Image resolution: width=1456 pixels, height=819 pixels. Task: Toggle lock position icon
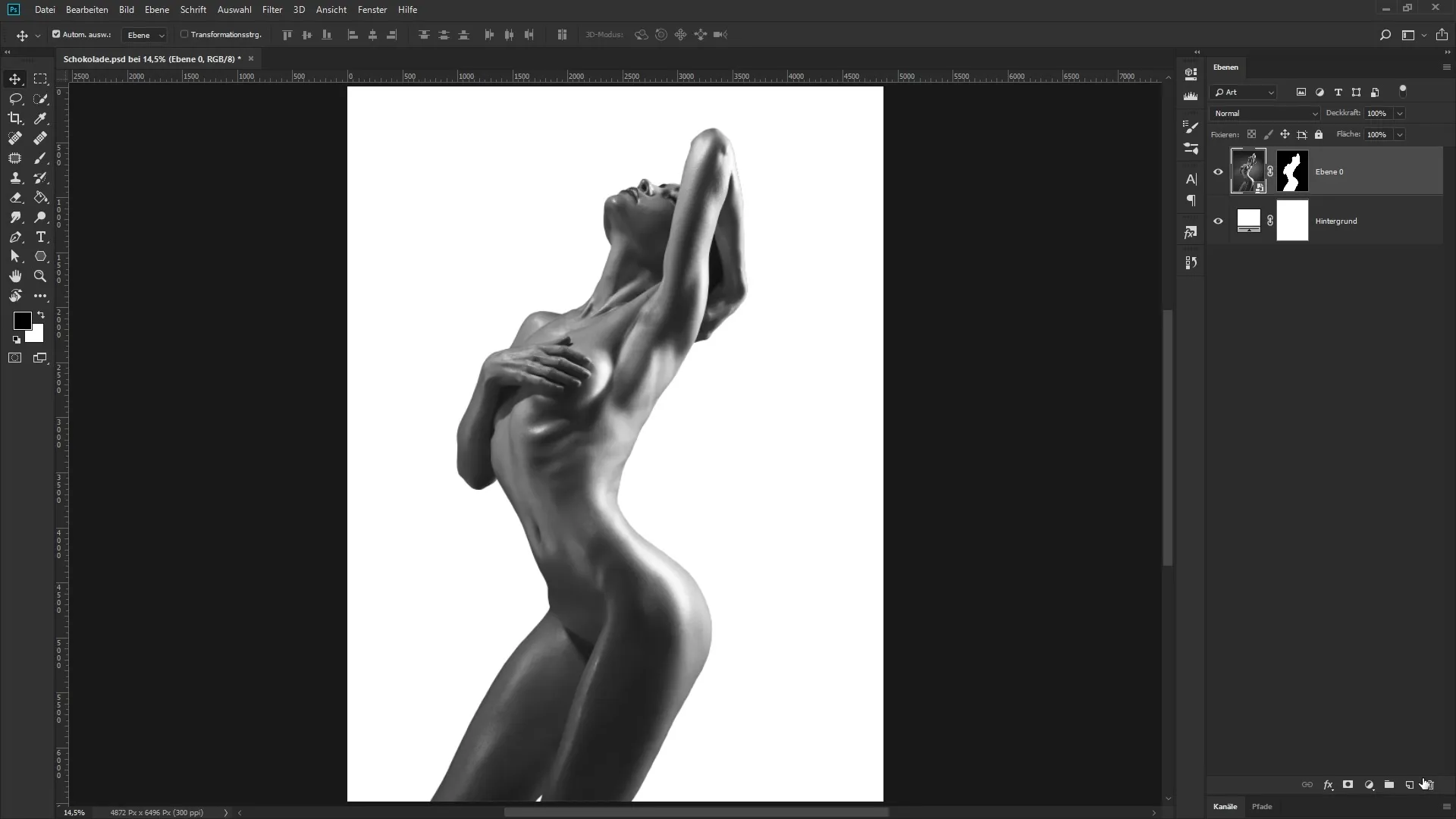1285,134
